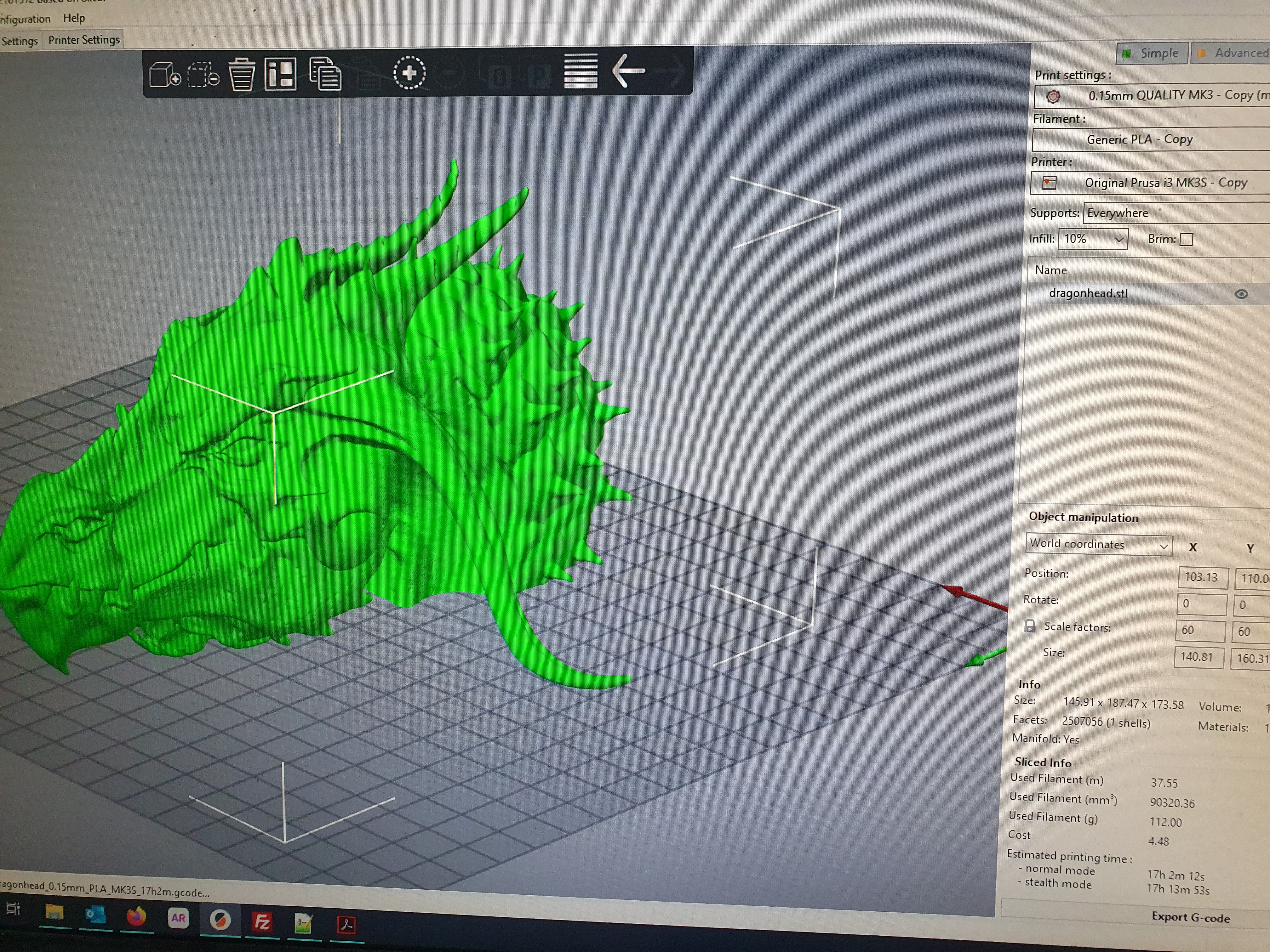
Task: Select dragonhead.stl in the object list
Action: [1088, 293]
